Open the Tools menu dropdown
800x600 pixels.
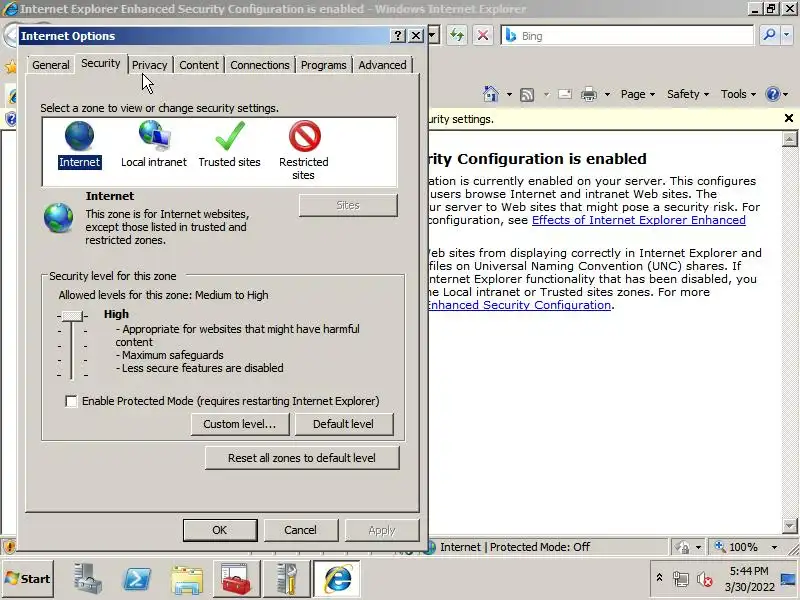click(738, 94)
